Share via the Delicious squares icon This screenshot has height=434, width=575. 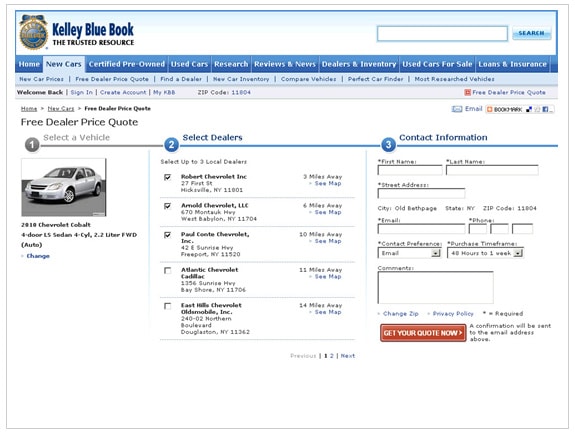[x=529, y=109]
